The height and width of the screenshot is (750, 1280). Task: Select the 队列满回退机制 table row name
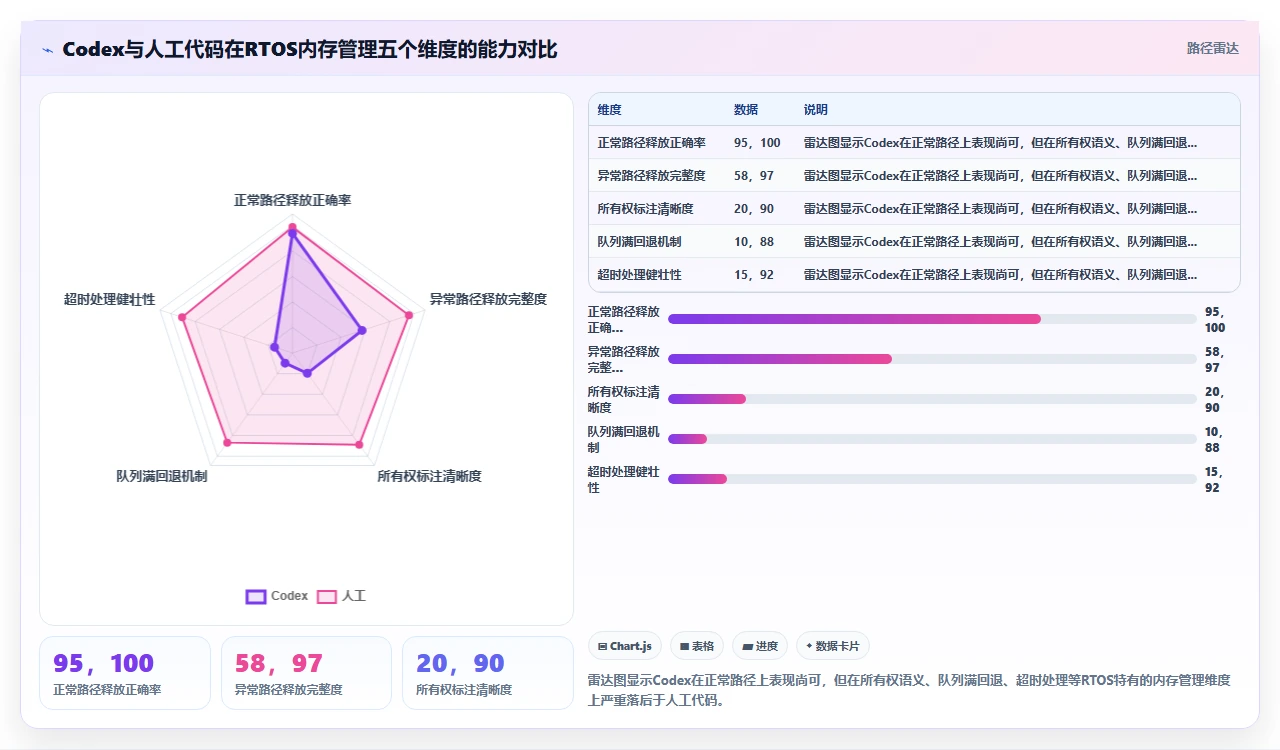point(639,242)
